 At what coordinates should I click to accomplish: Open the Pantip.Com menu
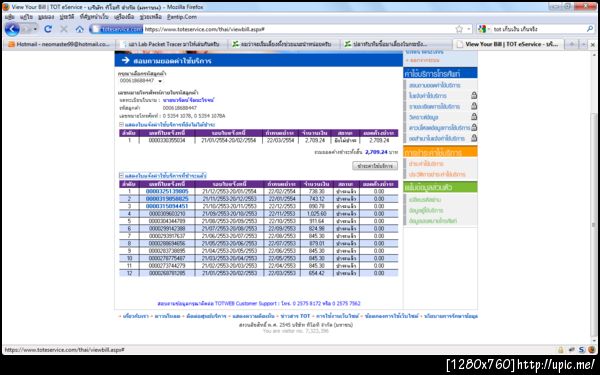(x=182, y=17)
